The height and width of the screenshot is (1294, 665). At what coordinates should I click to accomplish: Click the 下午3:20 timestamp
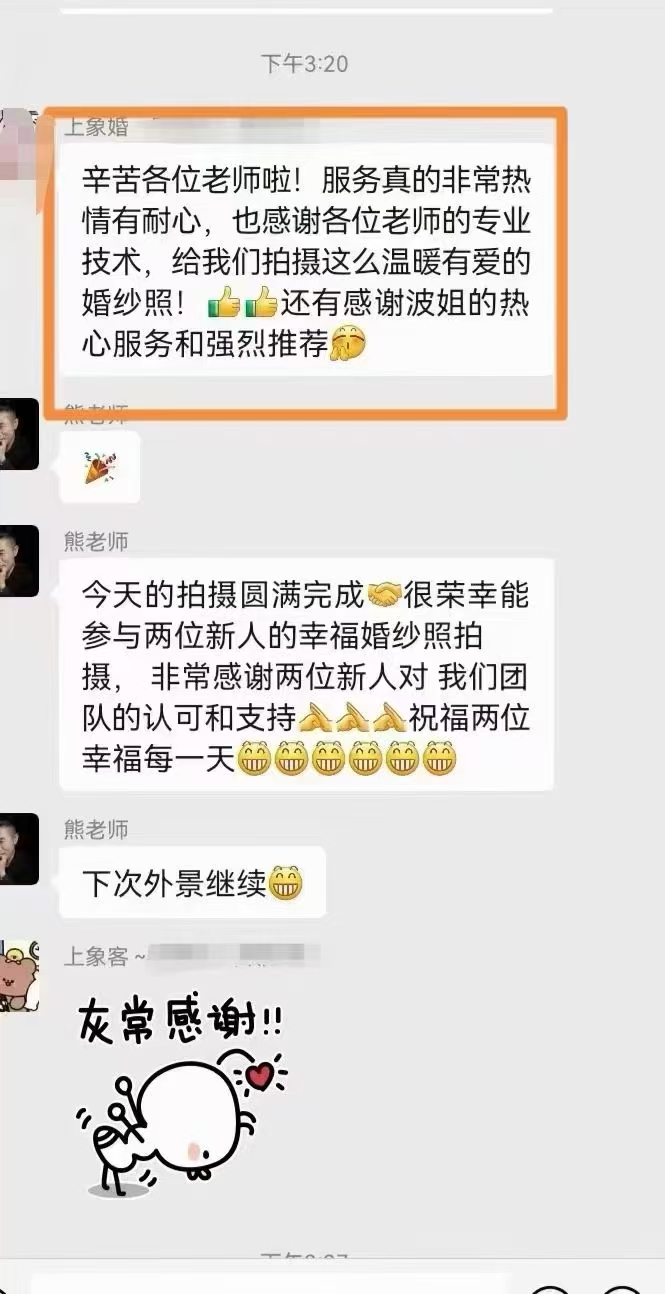(x=304, y=64)
